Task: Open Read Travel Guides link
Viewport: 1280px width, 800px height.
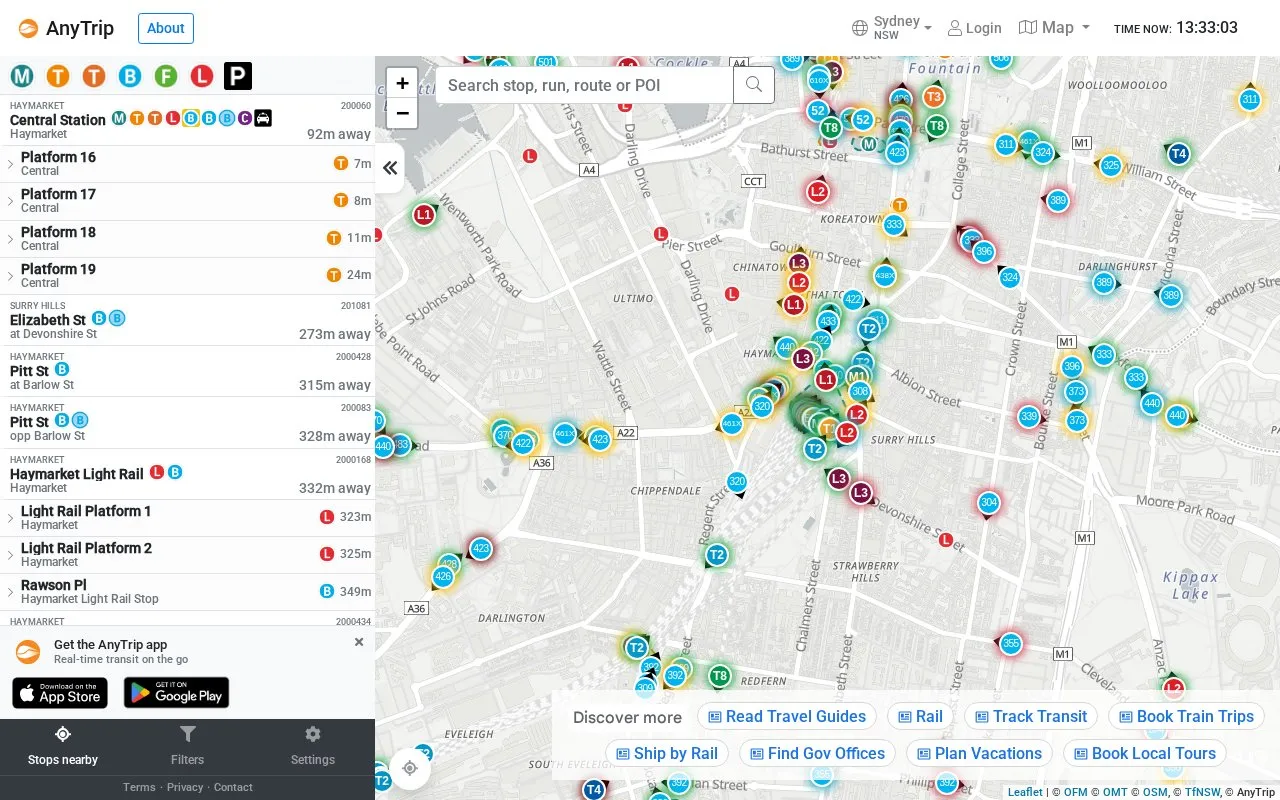Action: click(787, 716)
